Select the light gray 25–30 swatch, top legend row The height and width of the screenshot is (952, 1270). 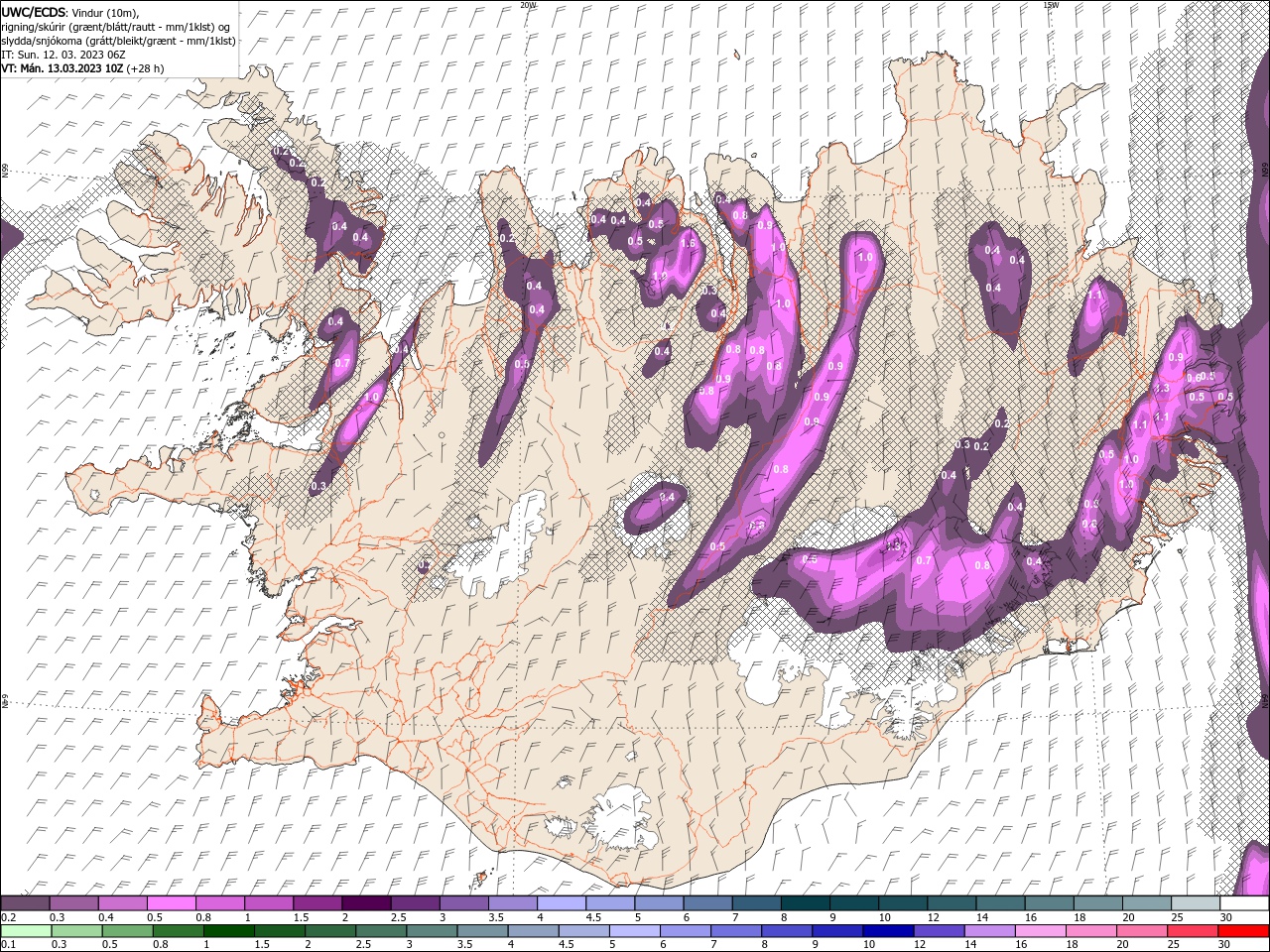coord(1197,903)
